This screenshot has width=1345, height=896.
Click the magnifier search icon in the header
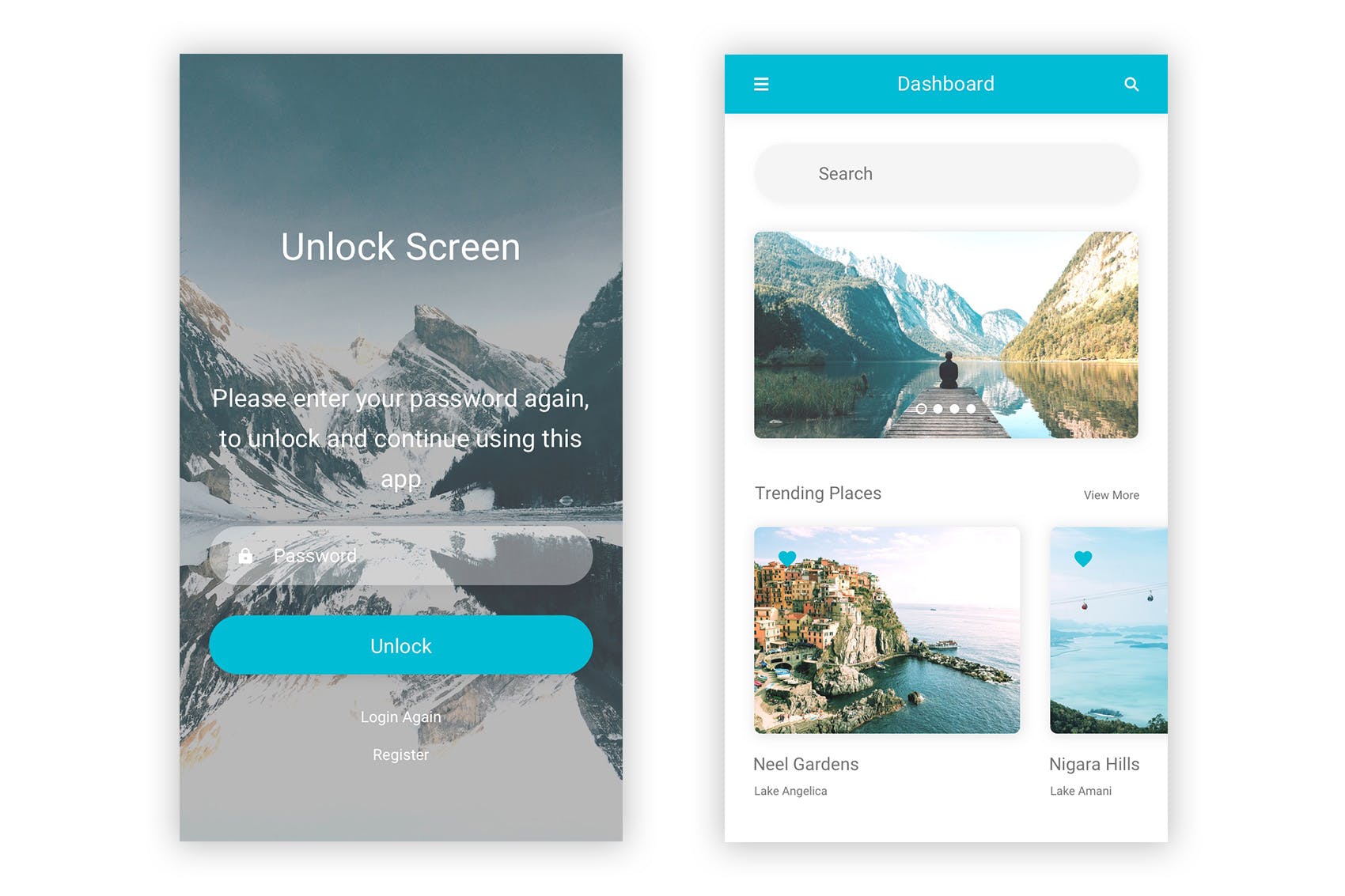pyautogui.click(x=1132, y=84)
